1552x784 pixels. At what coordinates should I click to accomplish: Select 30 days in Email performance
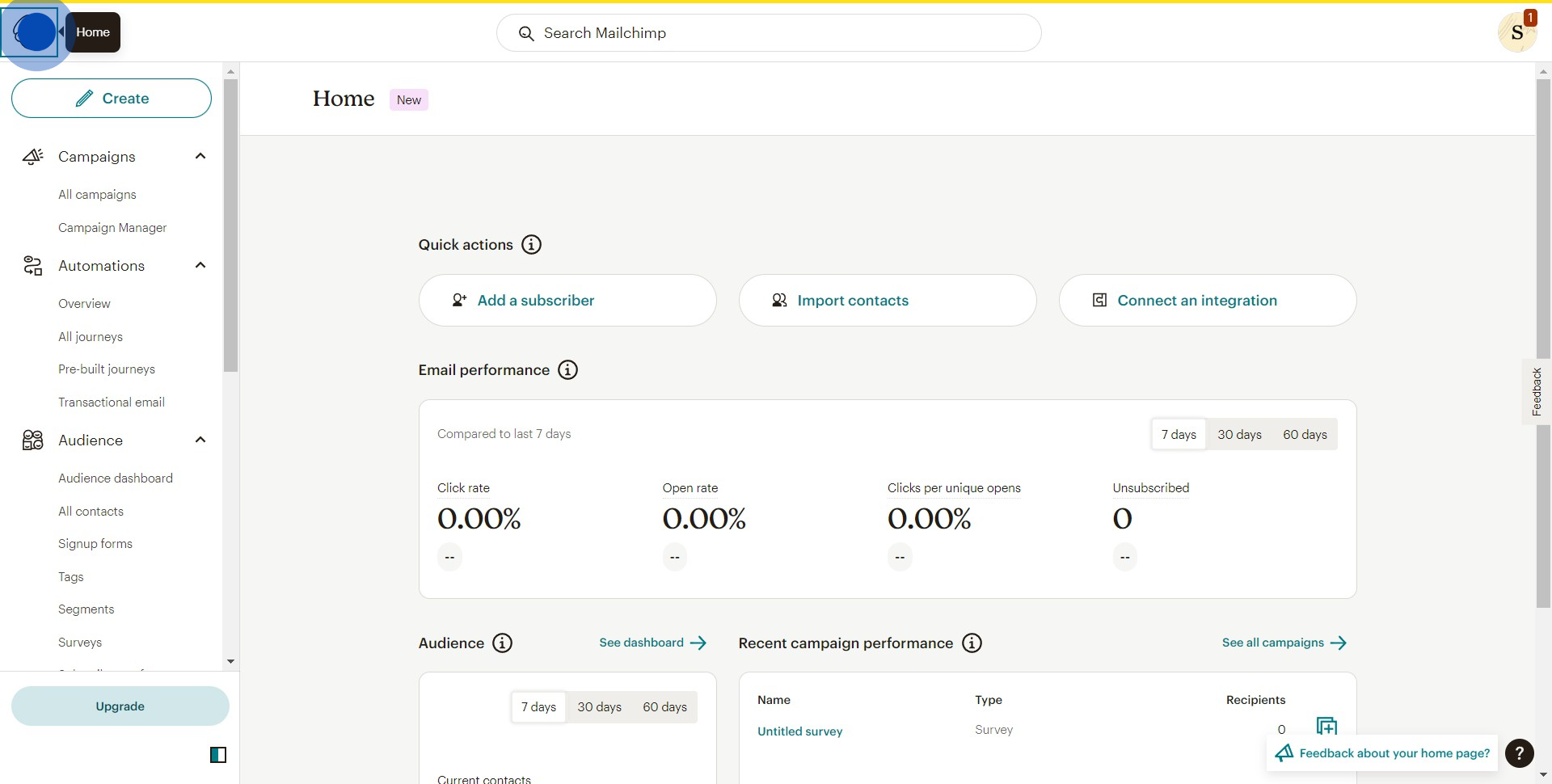point(1239,435)
